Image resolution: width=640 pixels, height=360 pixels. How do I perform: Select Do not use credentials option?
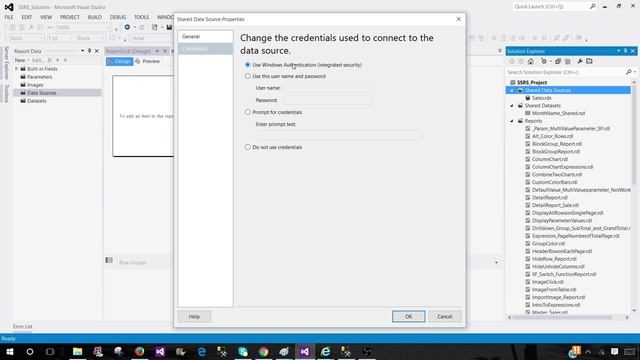click(x=247, y=147)
